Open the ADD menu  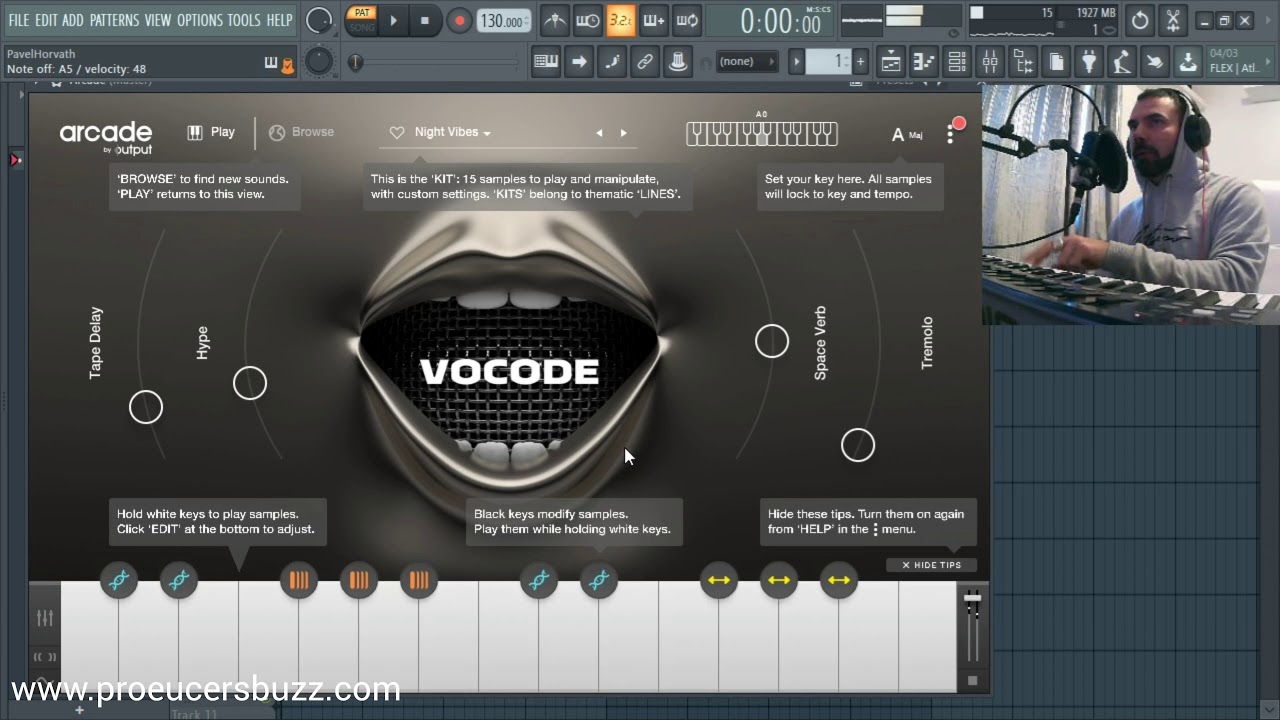point(73,20)
